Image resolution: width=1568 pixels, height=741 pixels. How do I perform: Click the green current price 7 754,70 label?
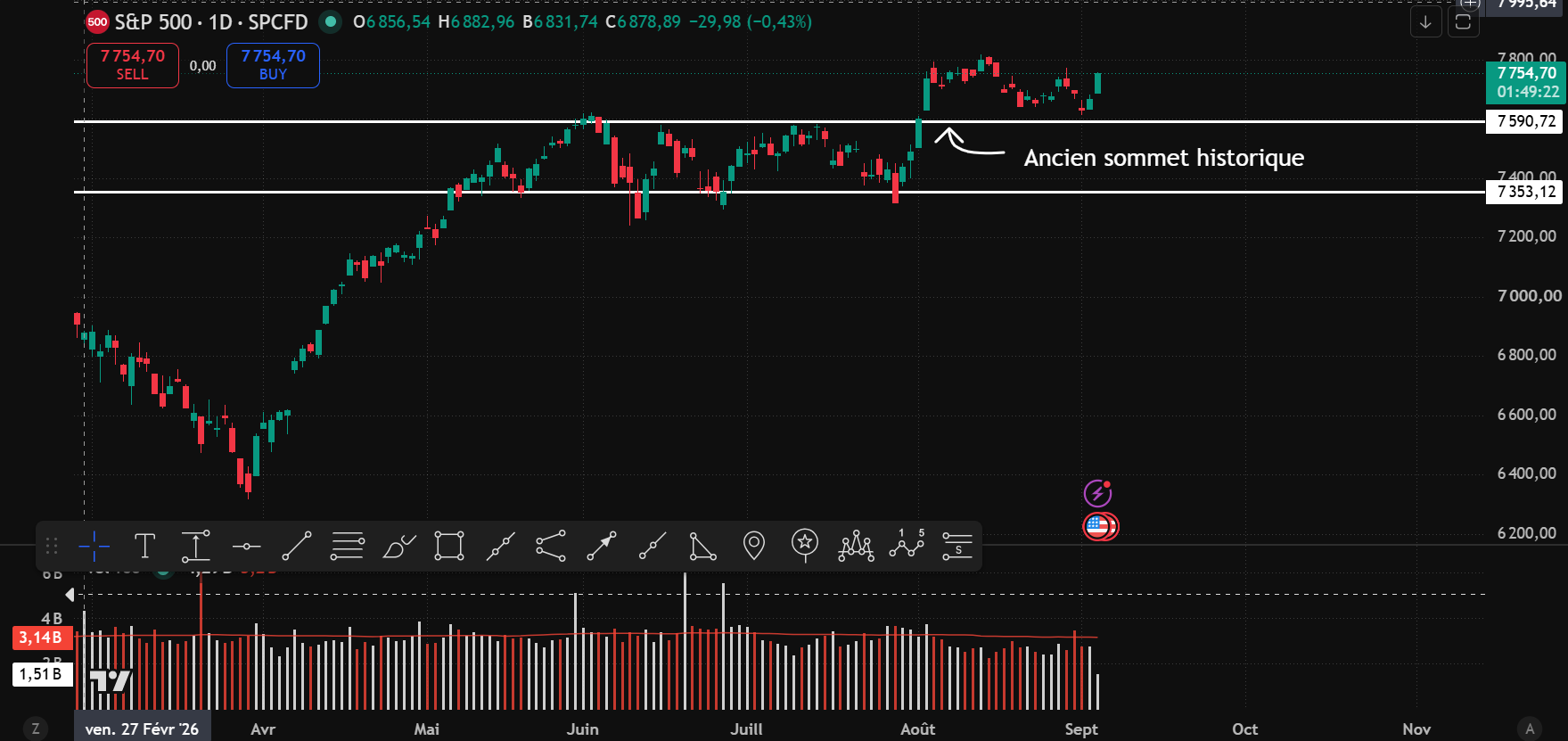click(1526, 82)
